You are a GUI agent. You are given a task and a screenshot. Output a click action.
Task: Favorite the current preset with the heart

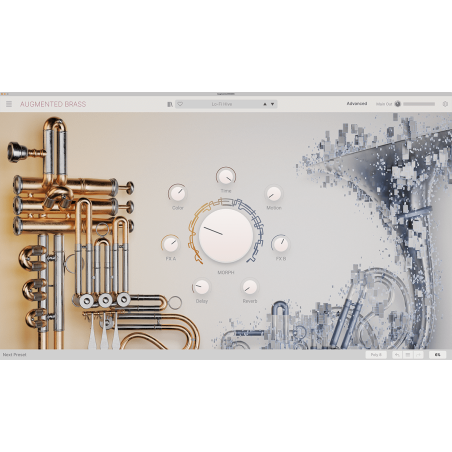[x=180, y=104]
